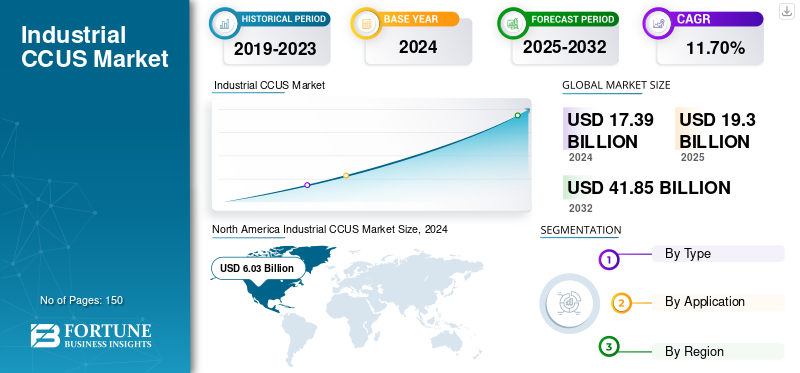Click the purple marker on the growth curve
The image size is (800, 373).
point(307,185)
